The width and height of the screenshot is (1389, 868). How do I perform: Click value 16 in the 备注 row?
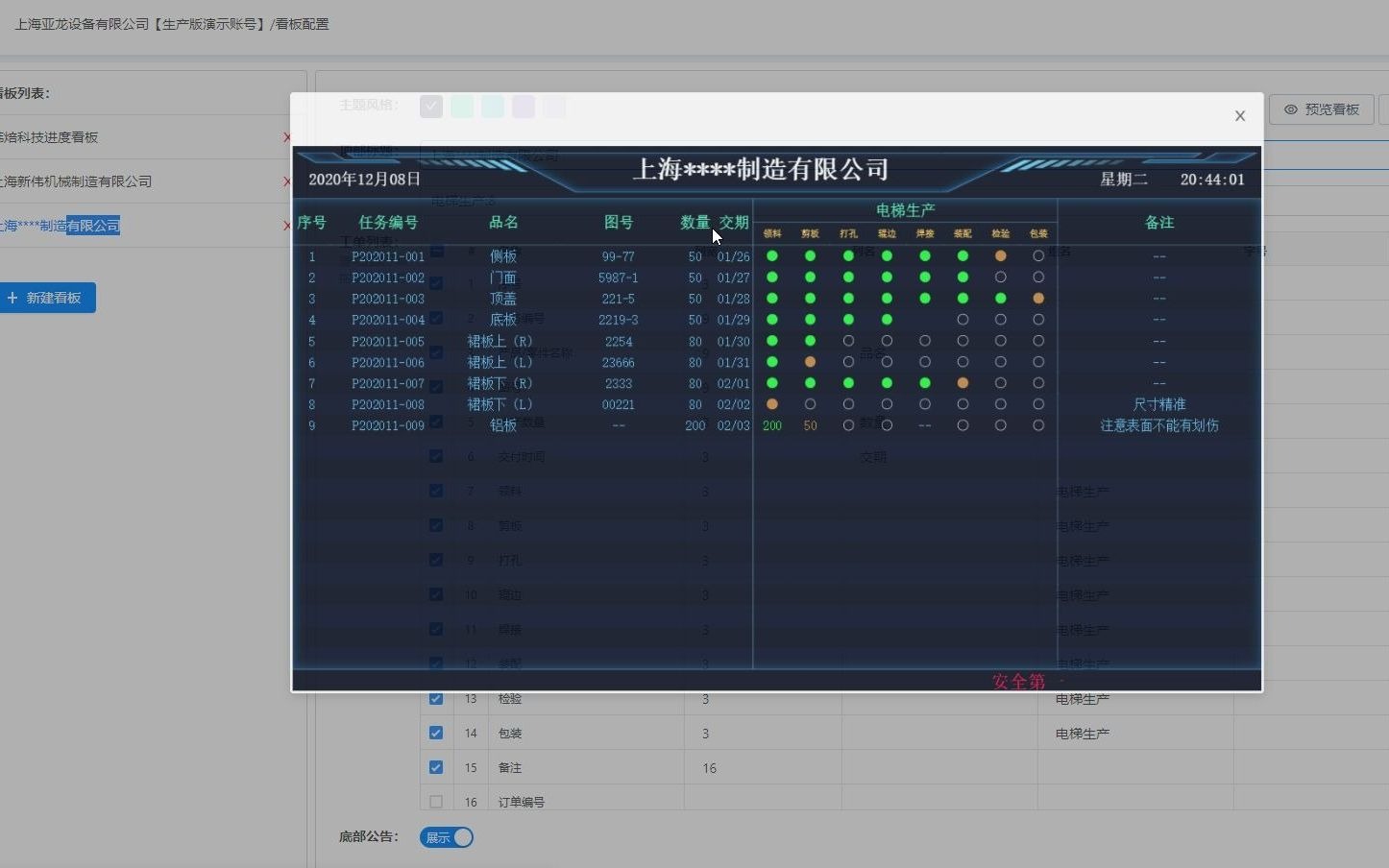710,767
